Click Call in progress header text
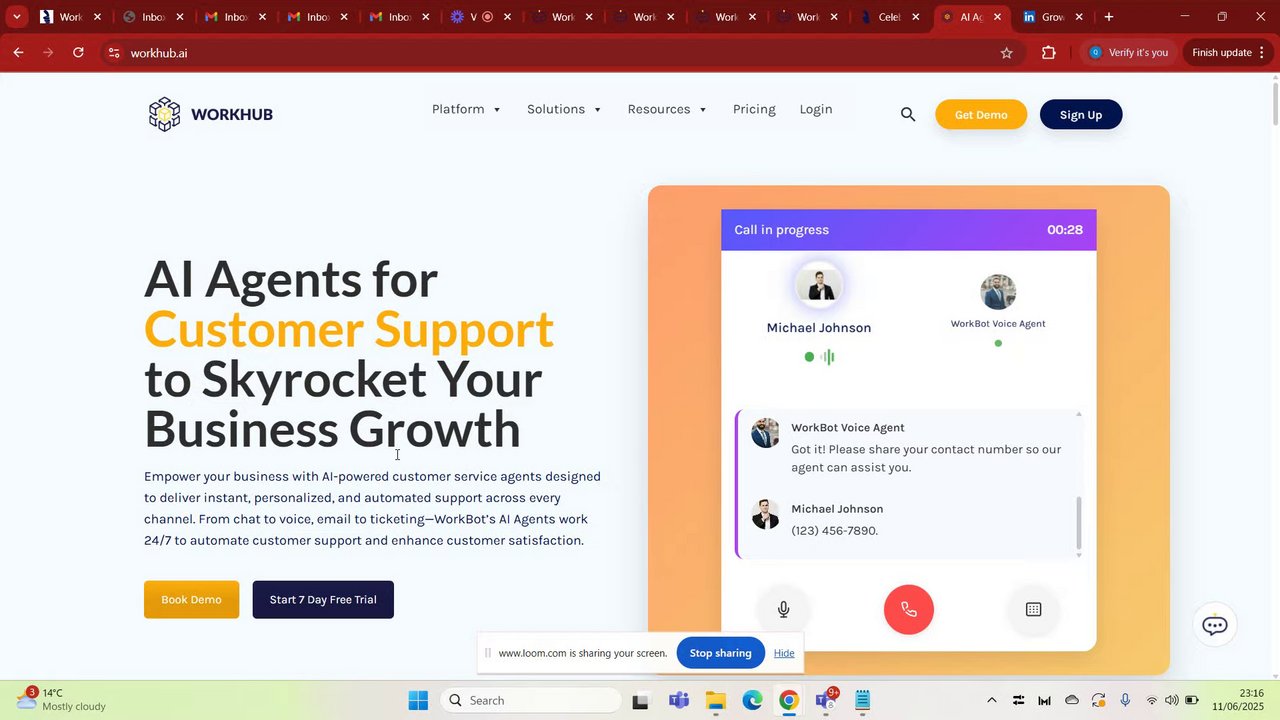The width and height of the screenshot is (1280, 720). coord(782,230)
